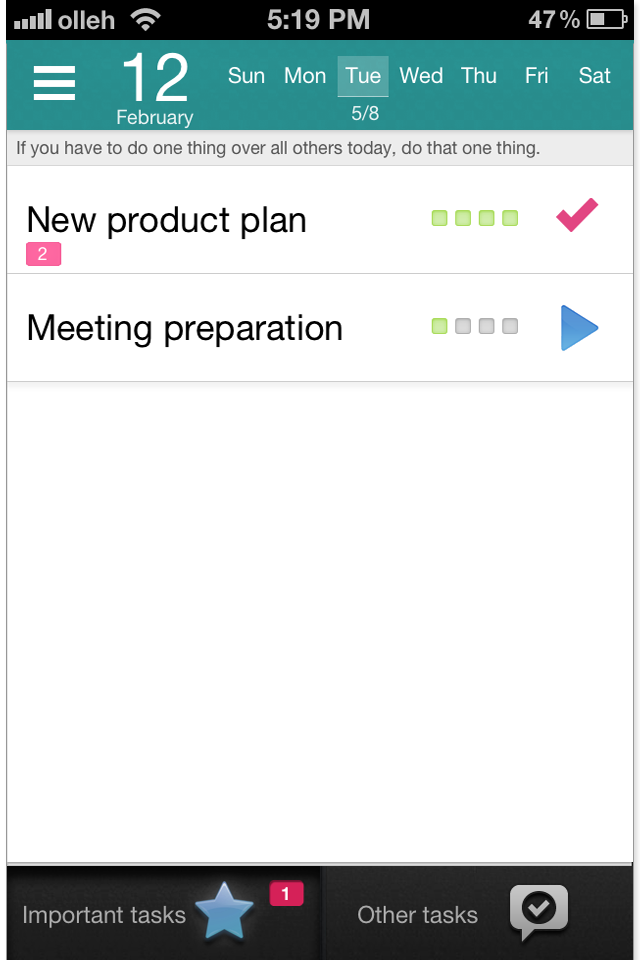
Task: Switch to Thu in the week bar
Action: coord(479,76)
